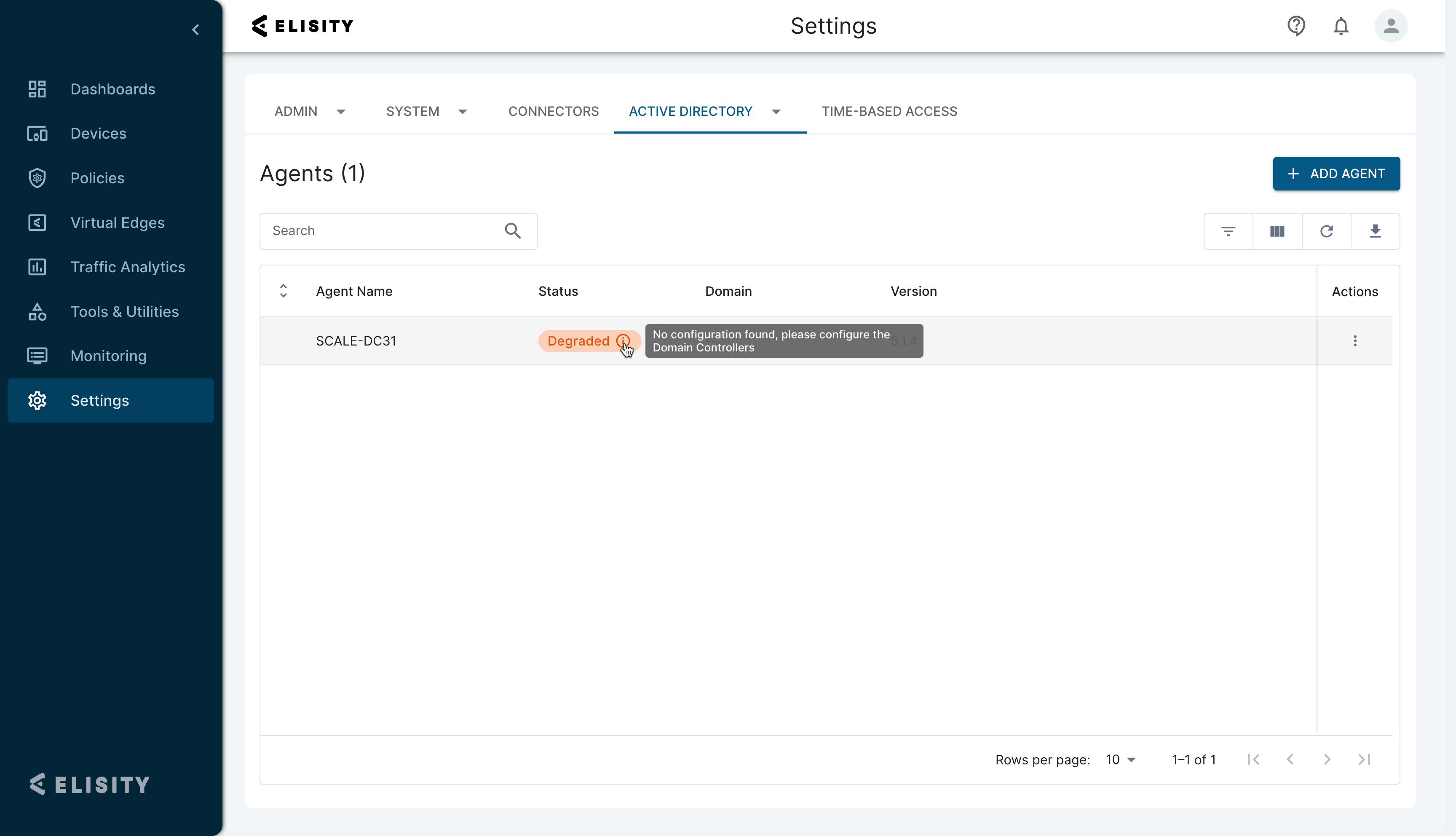1456x836 pixels.
Task: Go to Devices in the sidebar
Action: coord(111,134)
